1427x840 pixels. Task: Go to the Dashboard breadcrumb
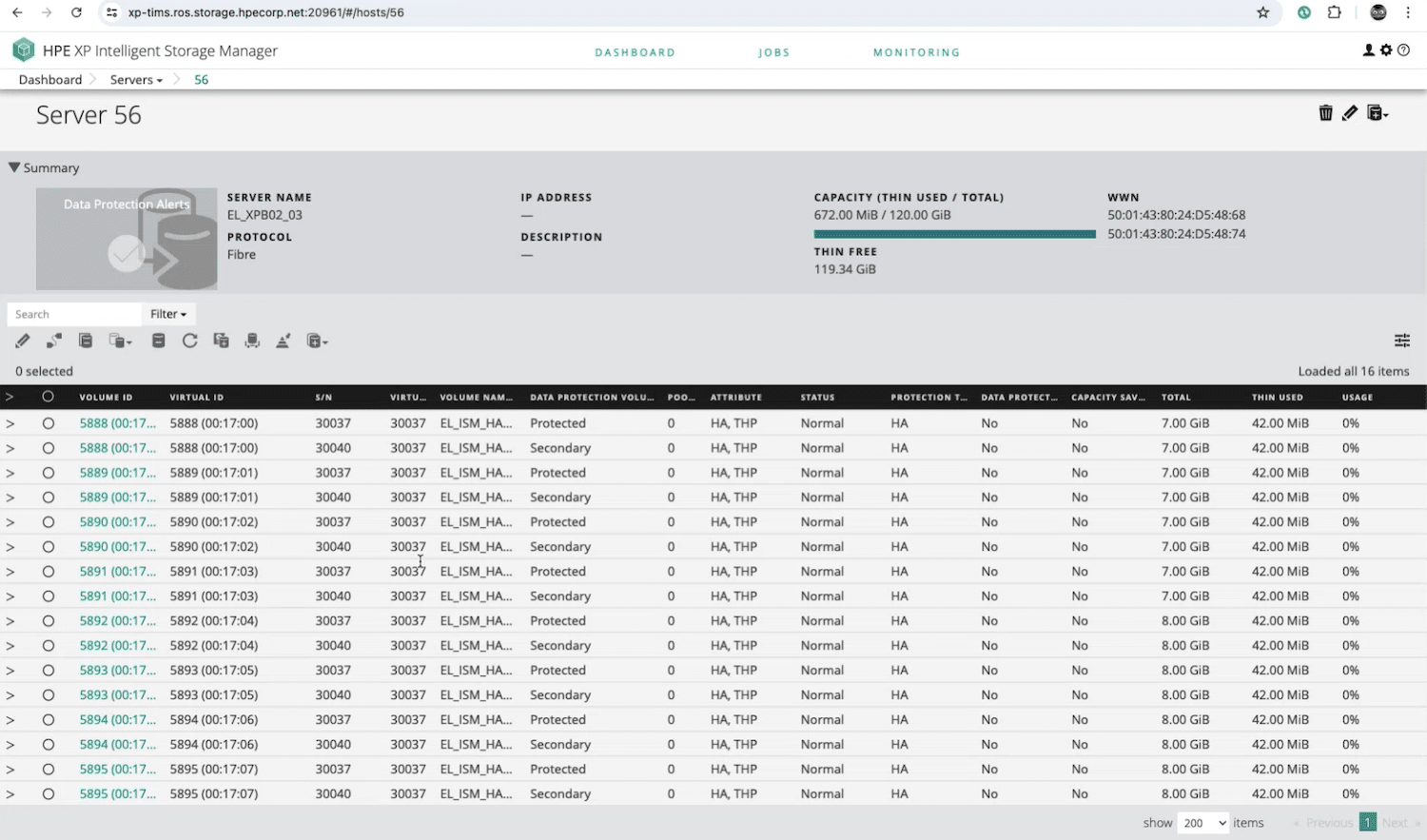coord(50,80)
